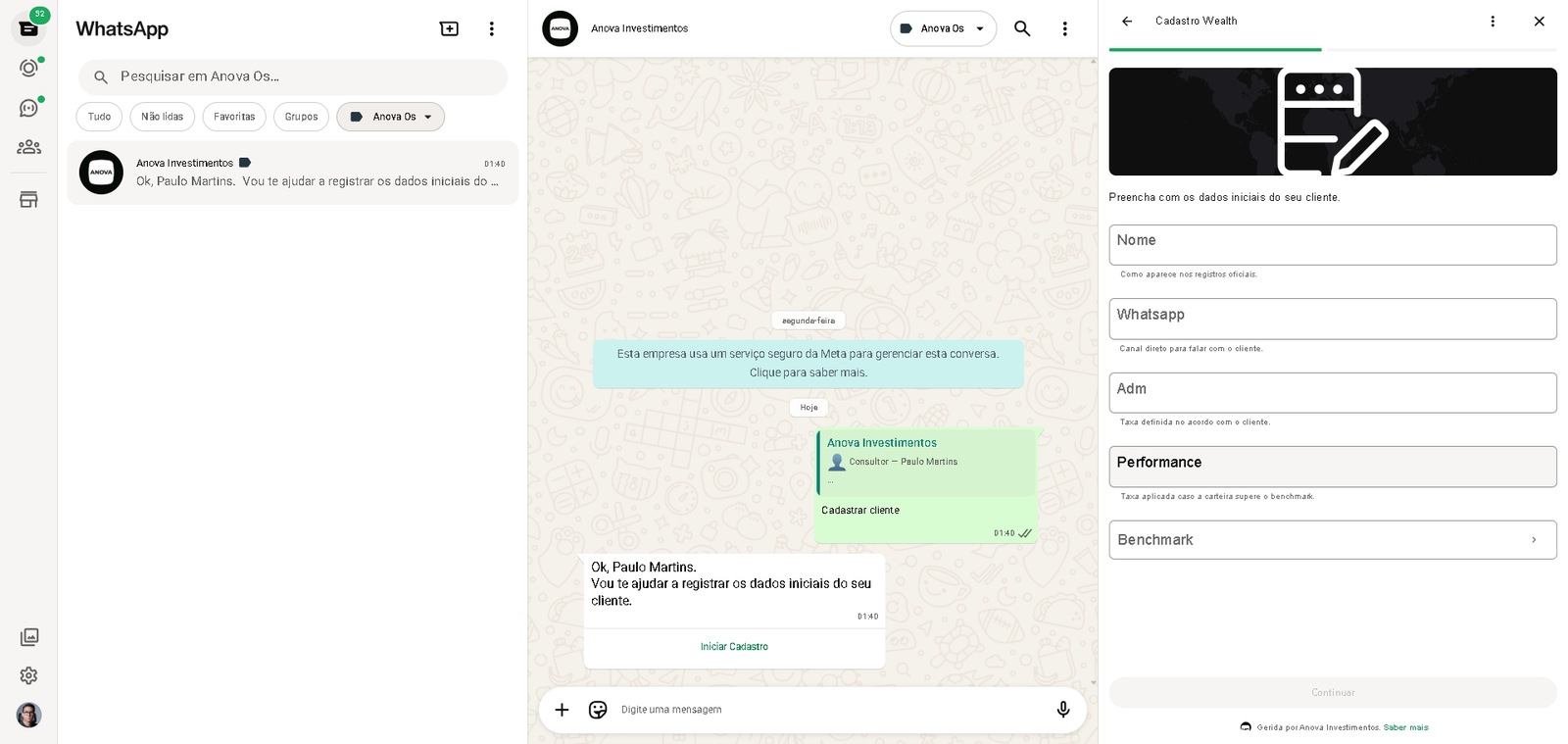Click the Nome input field
This screenshot has width=1568, height=744.
pos(1332,245)
